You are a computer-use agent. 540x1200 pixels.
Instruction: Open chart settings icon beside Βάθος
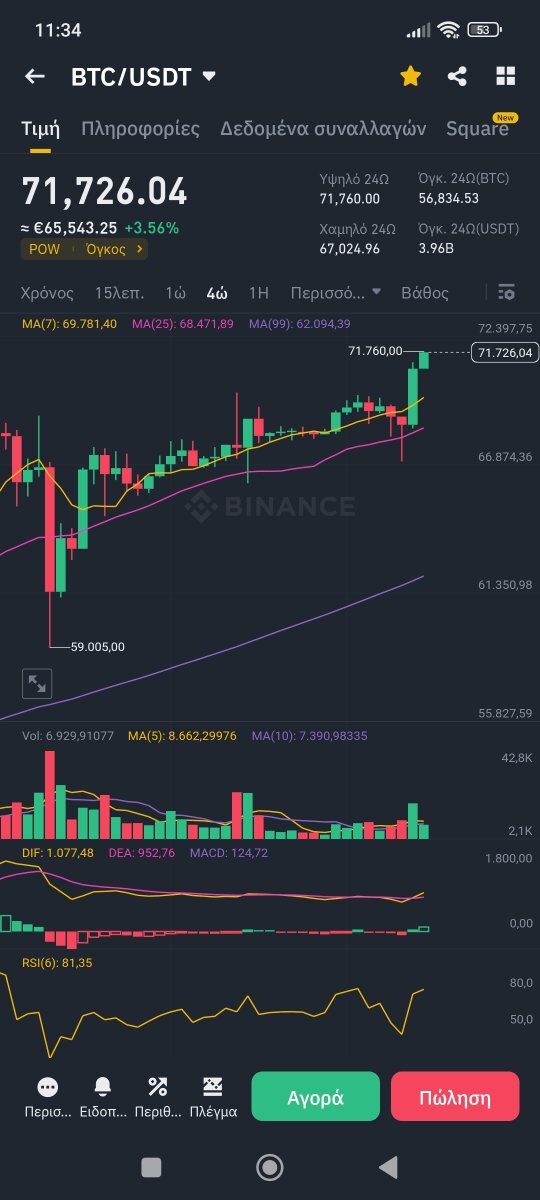[x=506, y=293]
